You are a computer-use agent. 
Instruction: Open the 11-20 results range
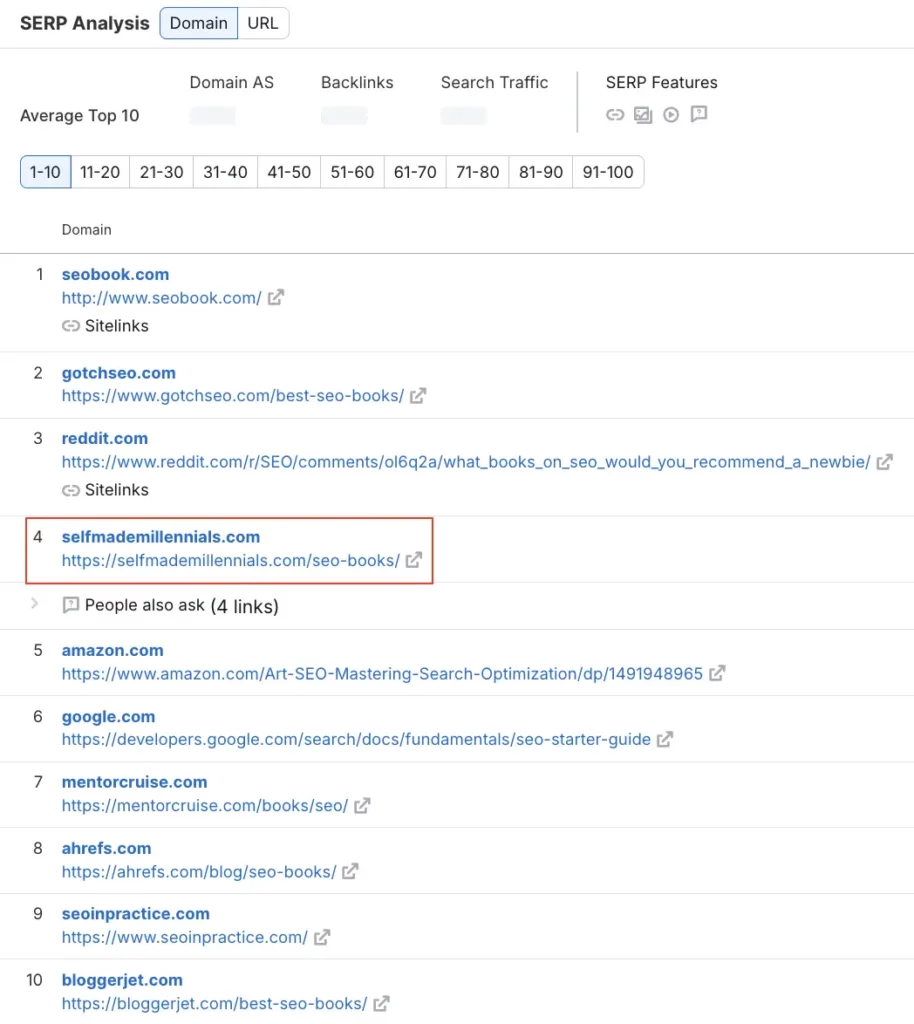(100, 171)
